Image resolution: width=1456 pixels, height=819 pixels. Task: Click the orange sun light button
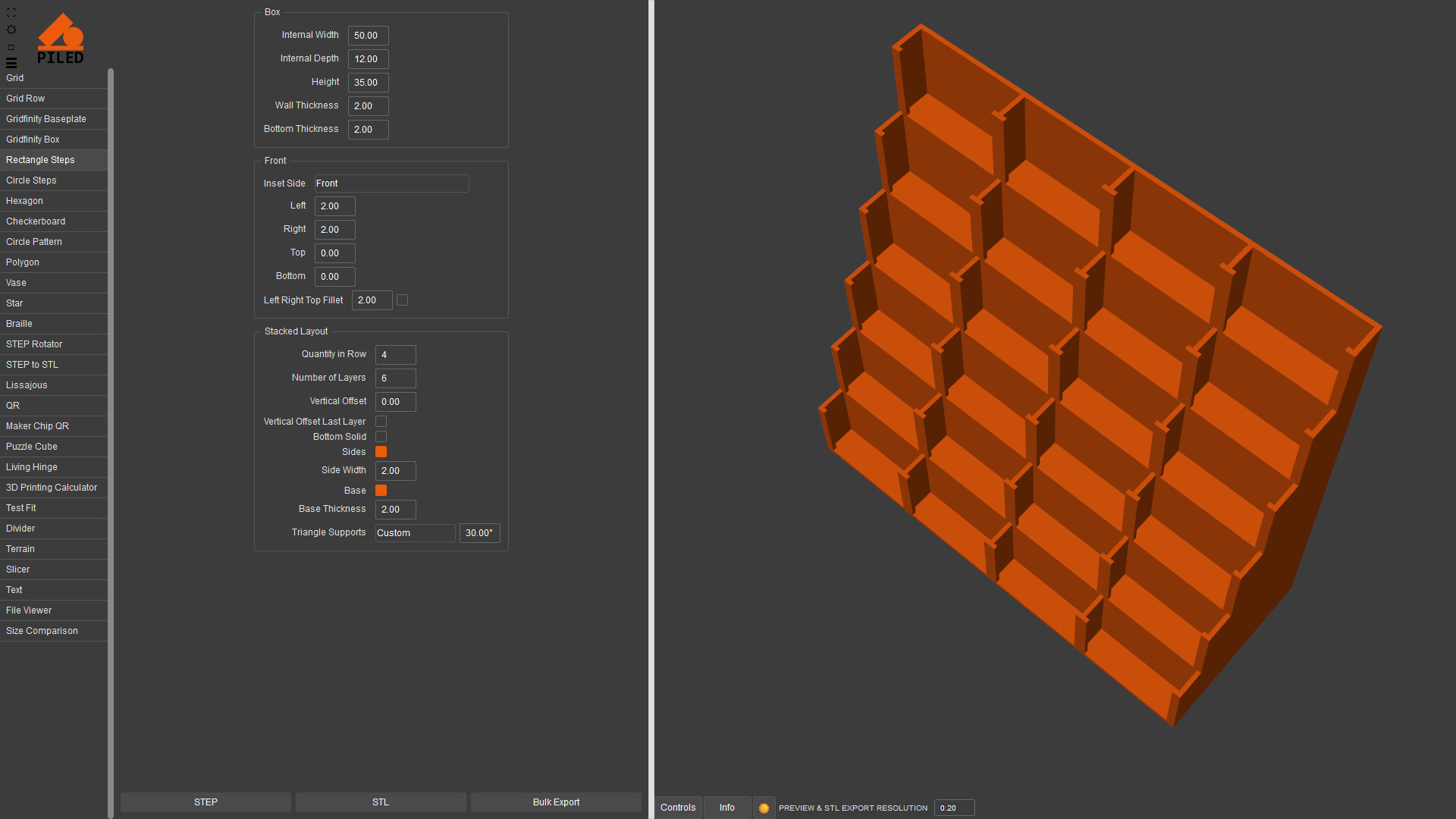764,808
